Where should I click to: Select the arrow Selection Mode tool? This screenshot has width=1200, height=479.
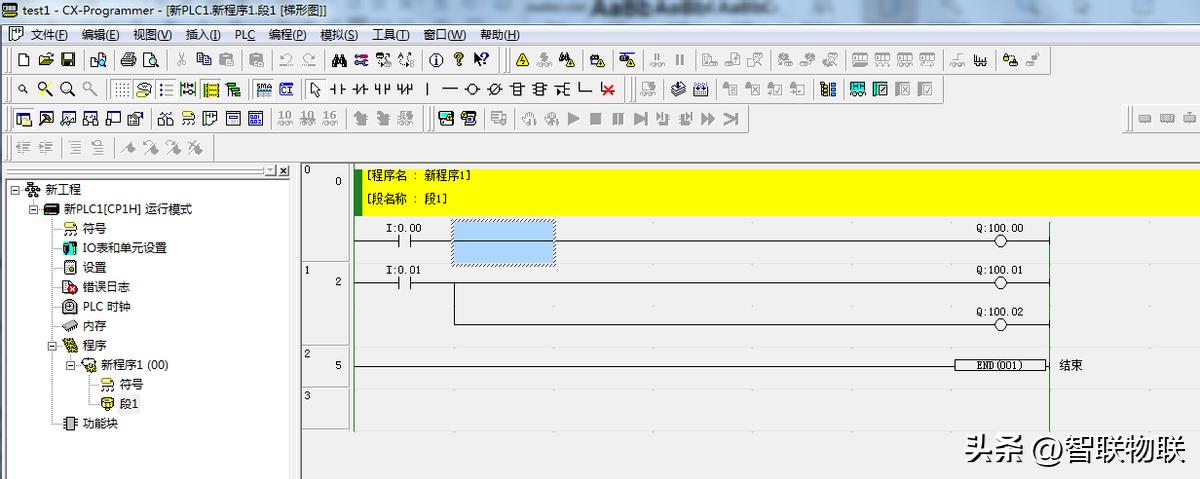[x=315, y=89]
